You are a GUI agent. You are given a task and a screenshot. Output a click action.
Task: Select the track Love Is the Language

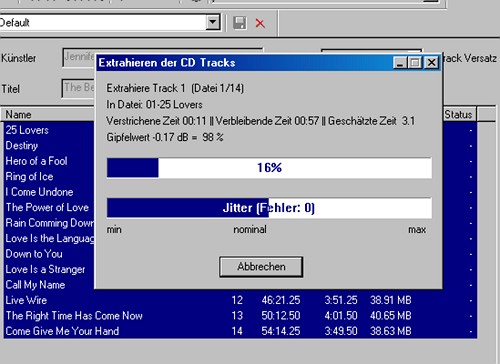pos(50,238)
